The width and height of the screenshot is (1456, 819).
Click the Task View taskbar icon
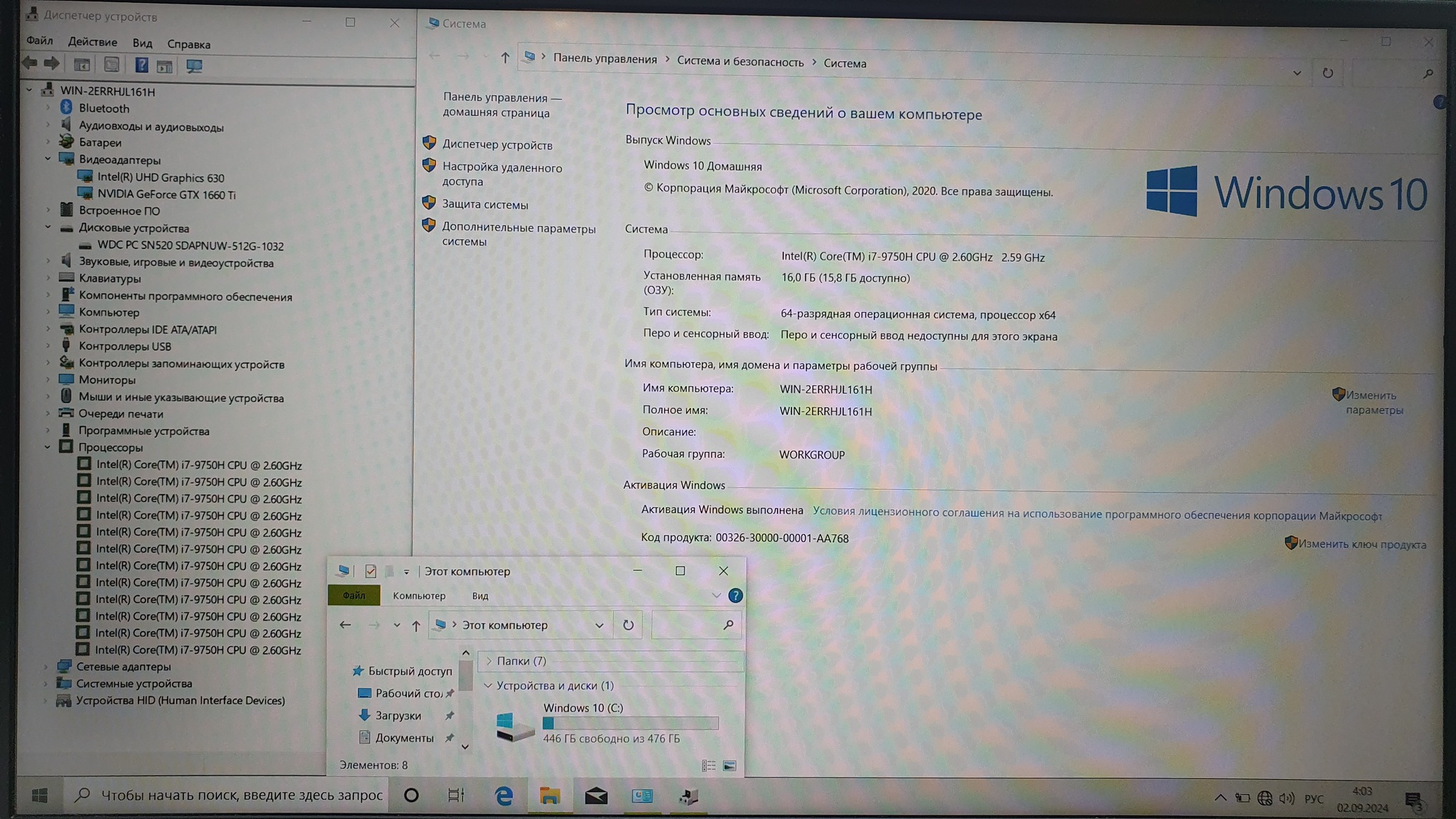(x=456, y=796)
